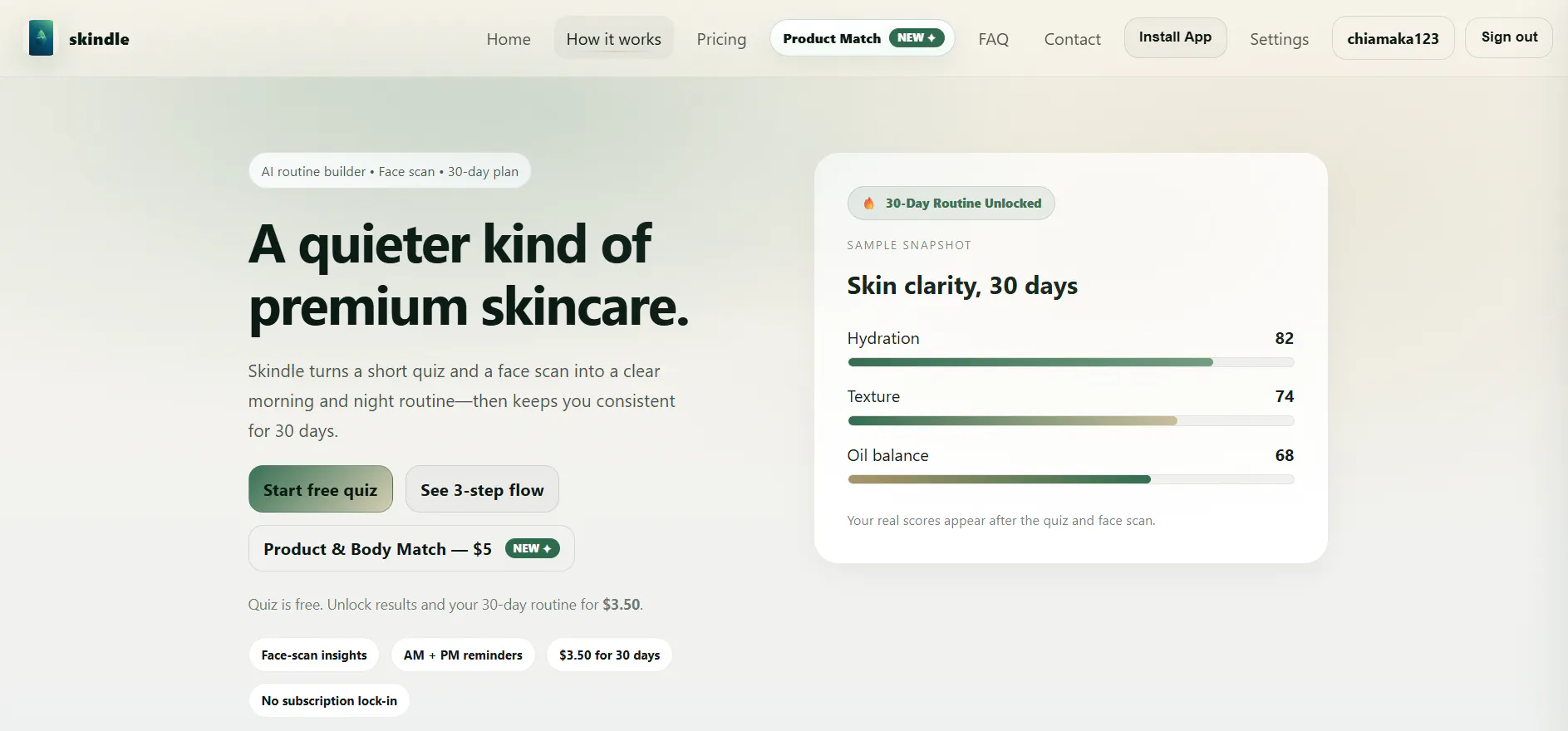Viewport: 1568px width, 731px height.
Task: Click the note about real scores appearing
Action: pyautogui.click(x=1001, y=521)
